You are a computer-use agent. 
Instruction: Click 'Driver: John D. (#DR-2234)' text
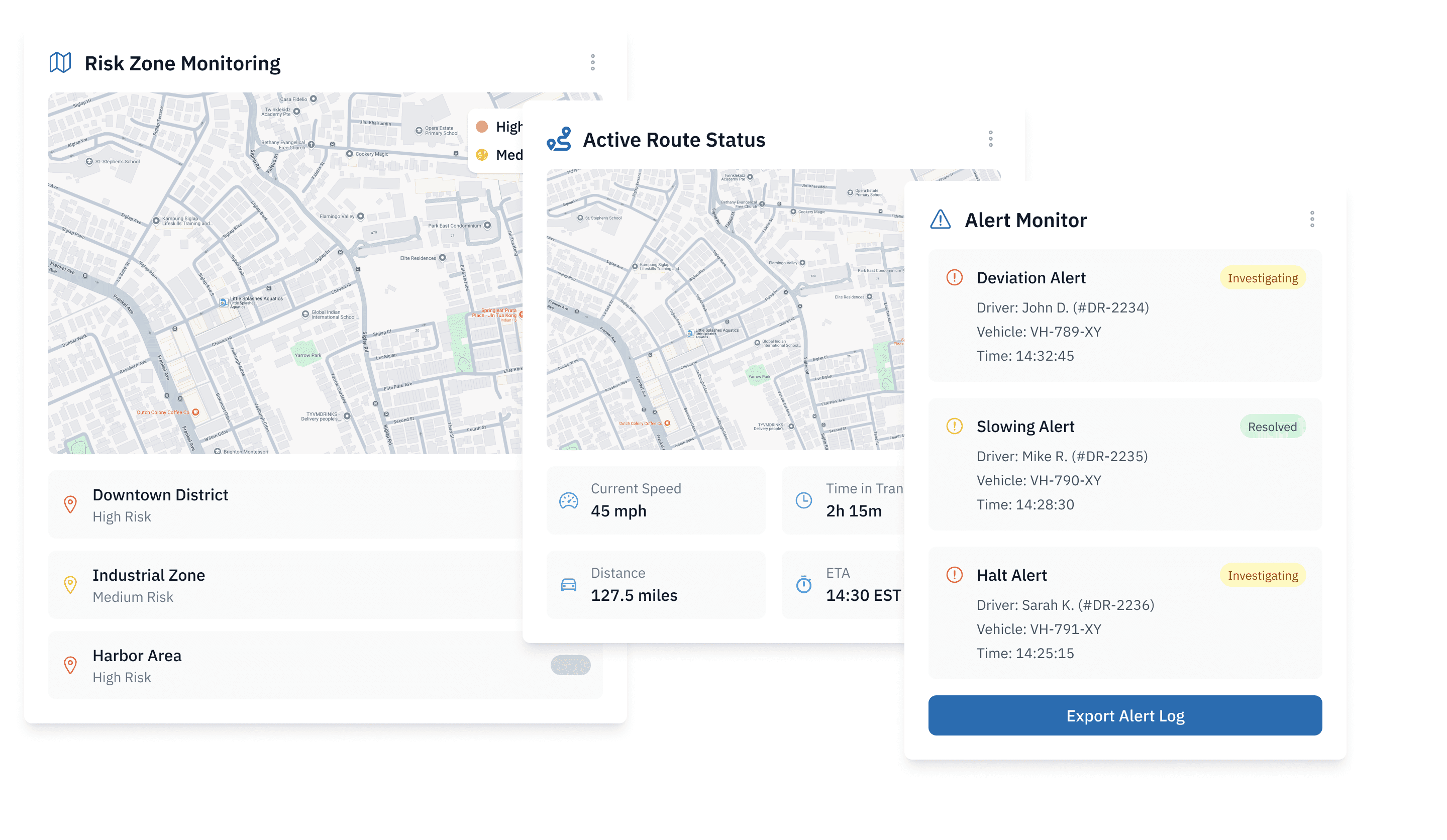[x=1063, y=308]
